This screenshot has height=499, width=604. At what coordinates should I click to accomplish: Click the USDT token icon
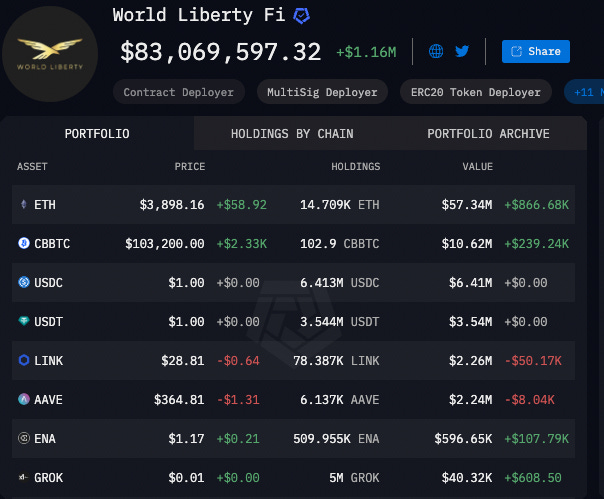[24, 321]
